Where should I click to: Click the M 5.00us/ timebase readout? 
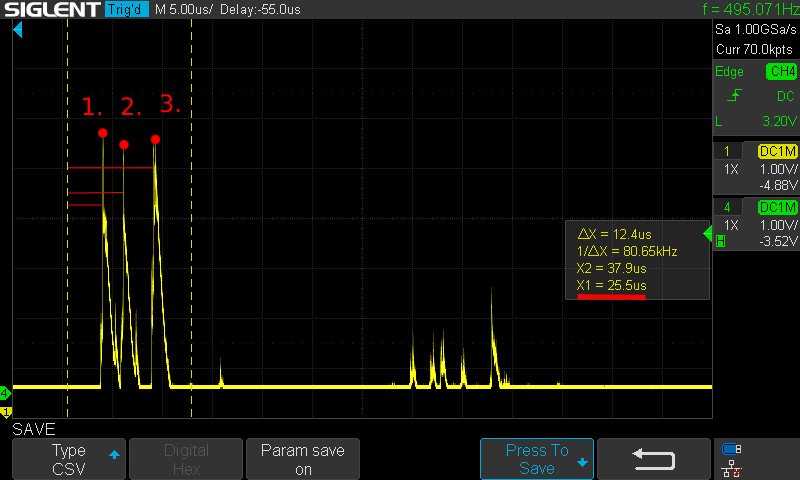tap(184, 10)
